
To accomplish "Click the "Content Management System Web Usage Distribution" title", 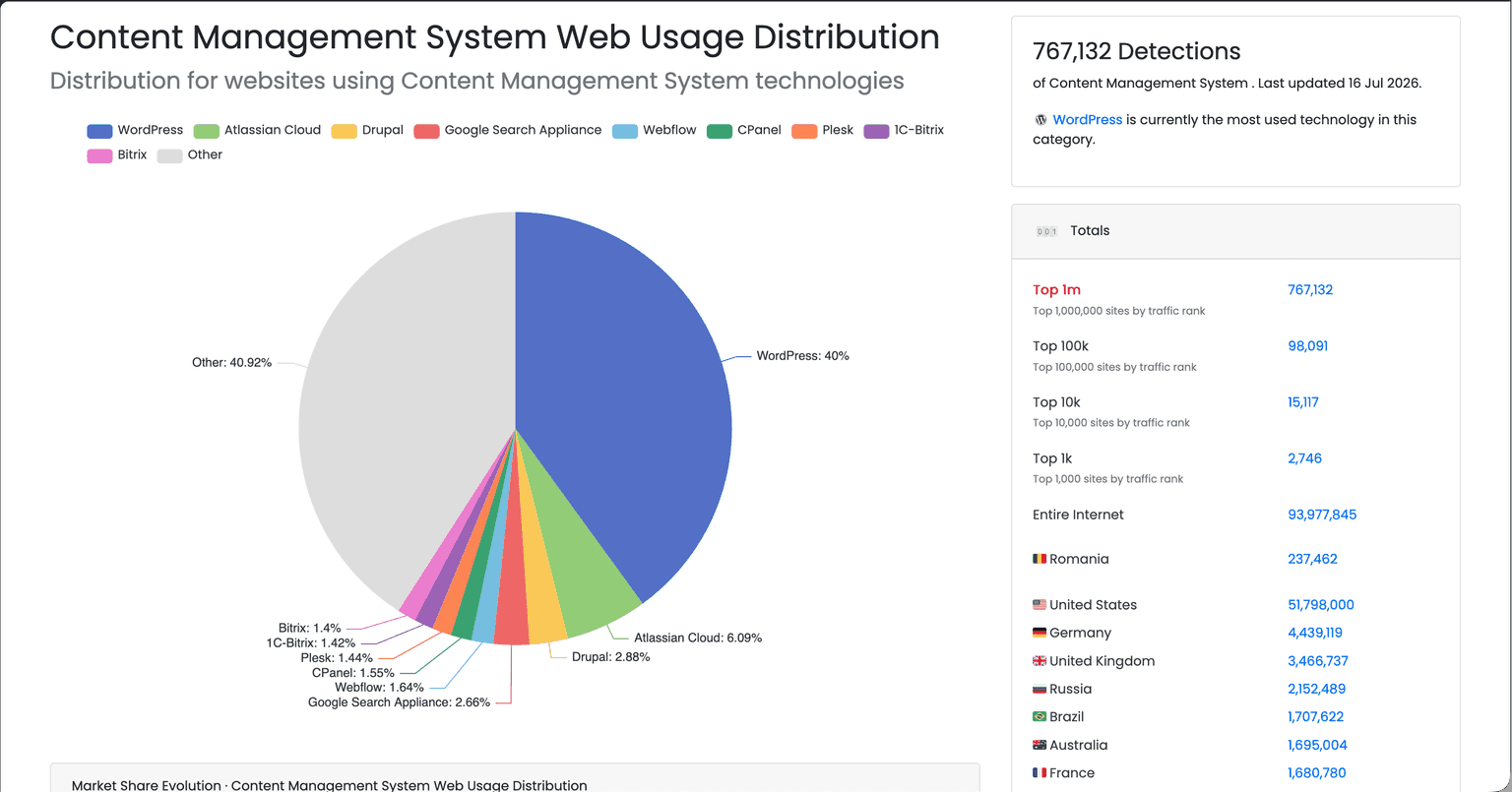I will pyautogui.click(x=495, y=37).
